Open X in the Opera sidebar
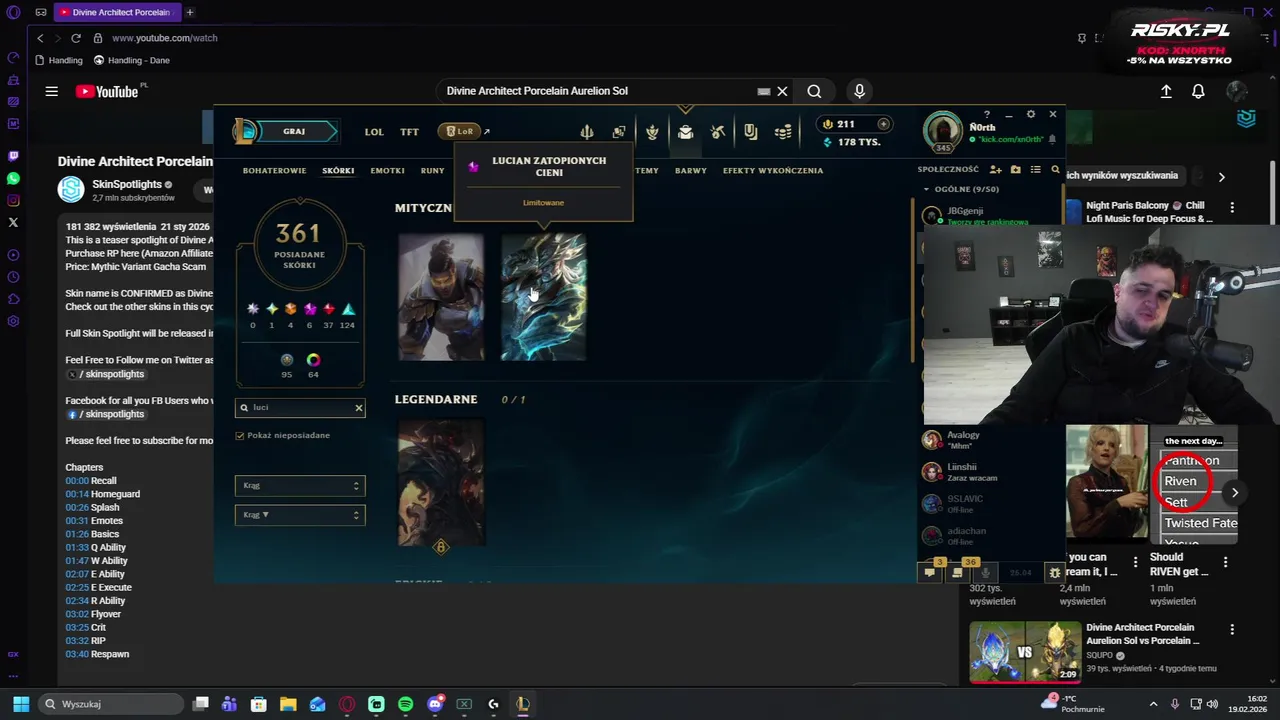 click(13, 222)
